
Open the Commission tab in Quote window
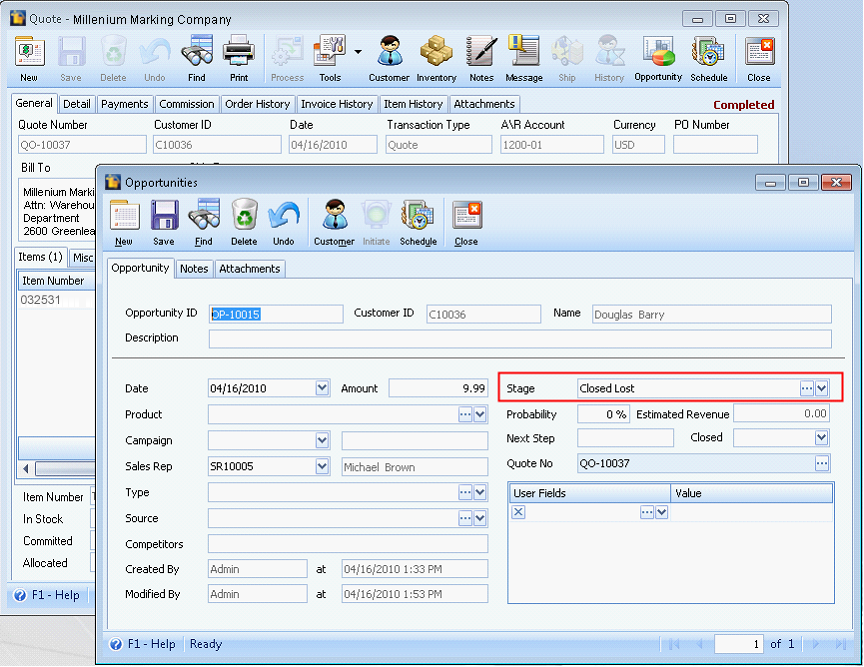point(187,104)
